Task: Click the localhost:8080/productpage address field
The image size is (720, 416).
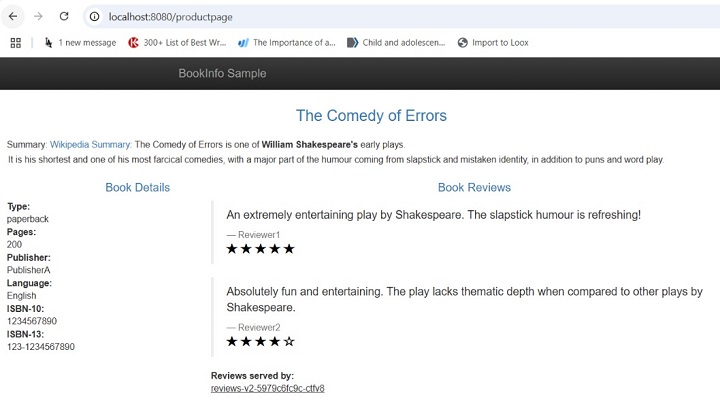Action: tap(300, 17)
